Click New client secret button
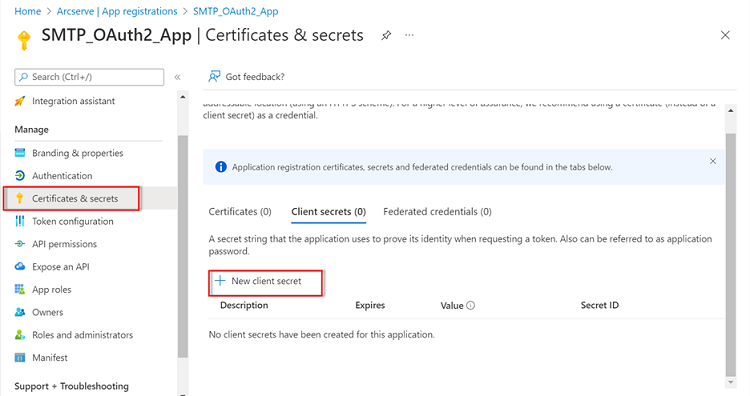This screenshot has height=396, width=750. (x=266, y=283)
